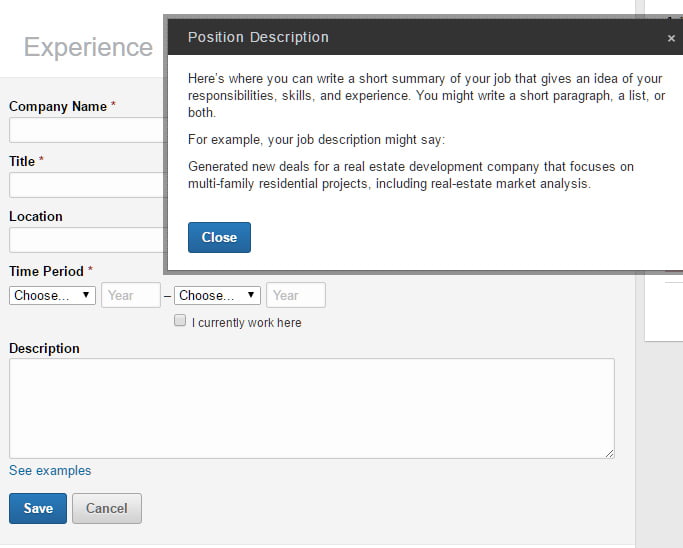This screenshot has width=683, height=548.
Task: Click the Description textarea resize handle
Action: [x=609, y=453]
